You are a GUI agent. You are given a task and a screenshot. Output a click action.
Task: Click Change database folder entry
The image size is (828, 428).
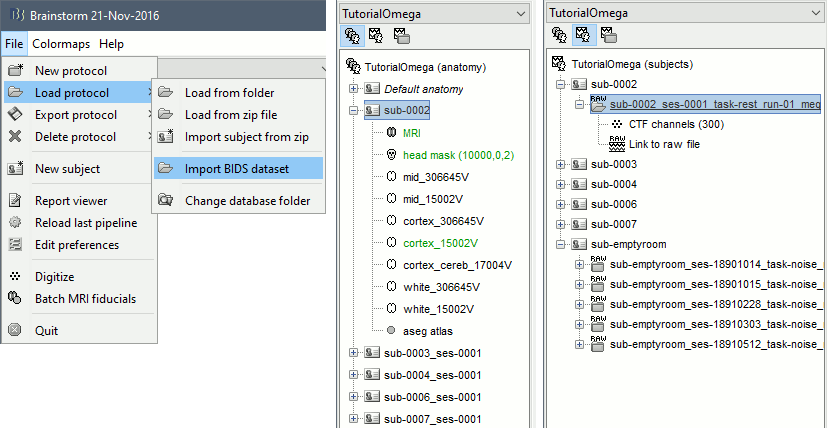click(x=247, y=201)
